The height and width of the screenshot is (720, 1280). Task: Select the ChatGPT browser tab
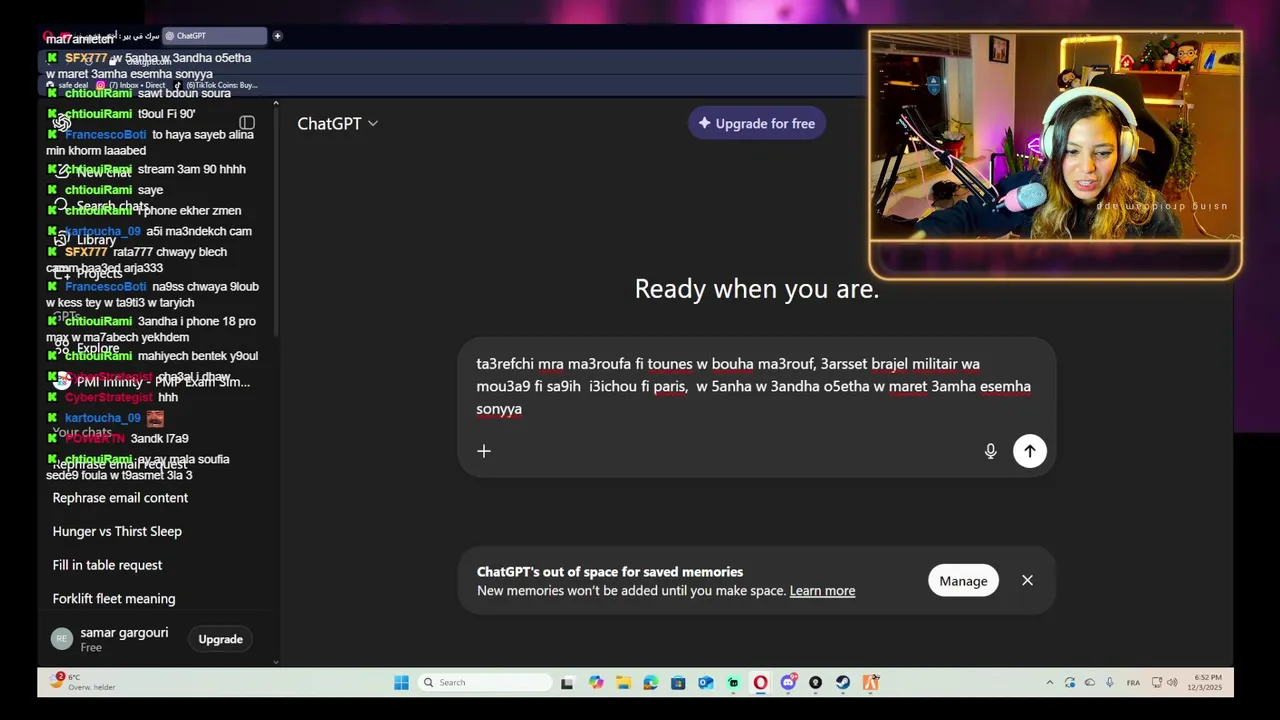pos(214,36)
